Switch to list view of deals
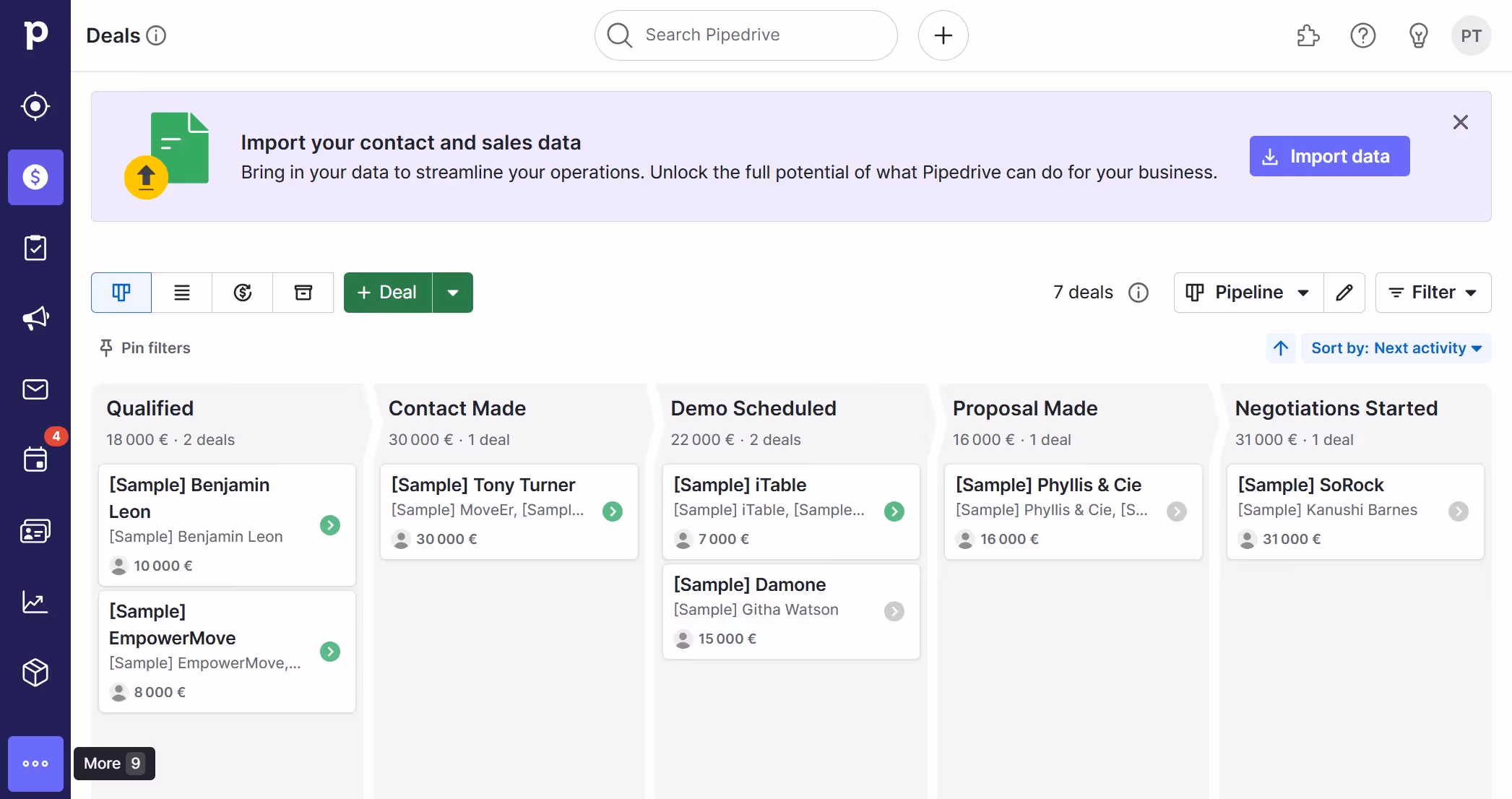The width and height of the screenshot is (1512, 799). coord(181,293)
